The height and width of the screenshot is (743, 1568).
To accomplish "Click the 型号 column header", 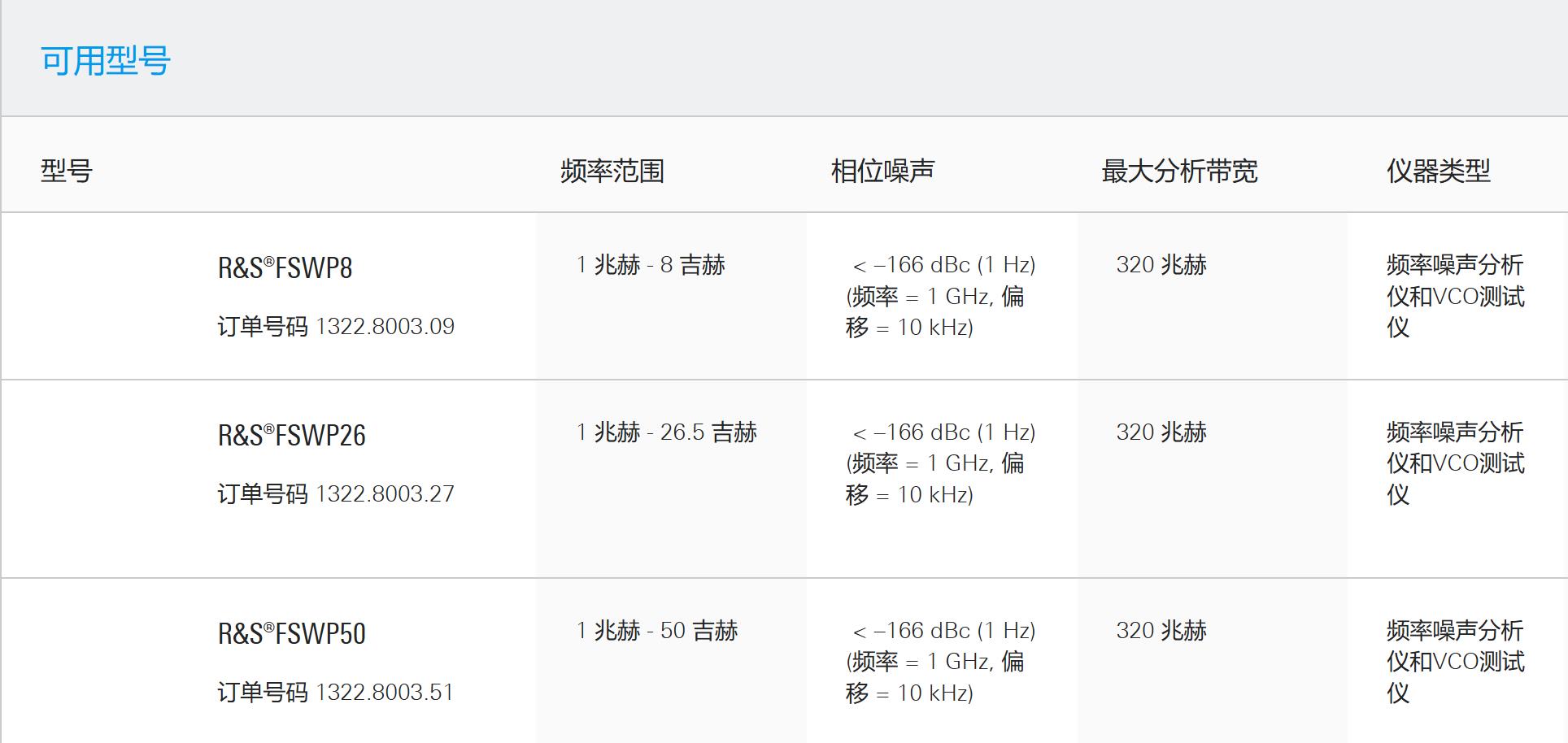I will point(67,172).
